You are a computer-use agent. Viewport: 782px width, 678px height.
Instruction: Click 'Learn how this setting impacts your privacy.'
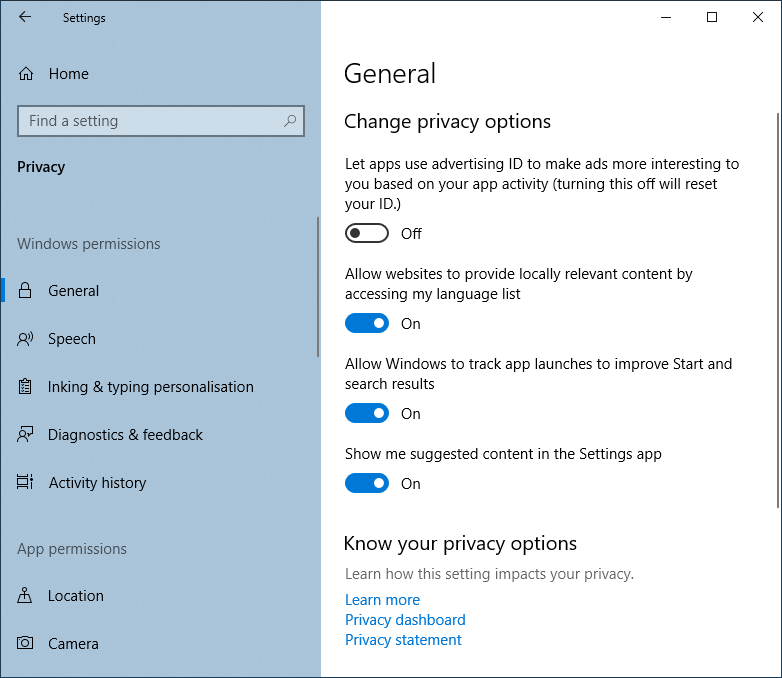489,574
